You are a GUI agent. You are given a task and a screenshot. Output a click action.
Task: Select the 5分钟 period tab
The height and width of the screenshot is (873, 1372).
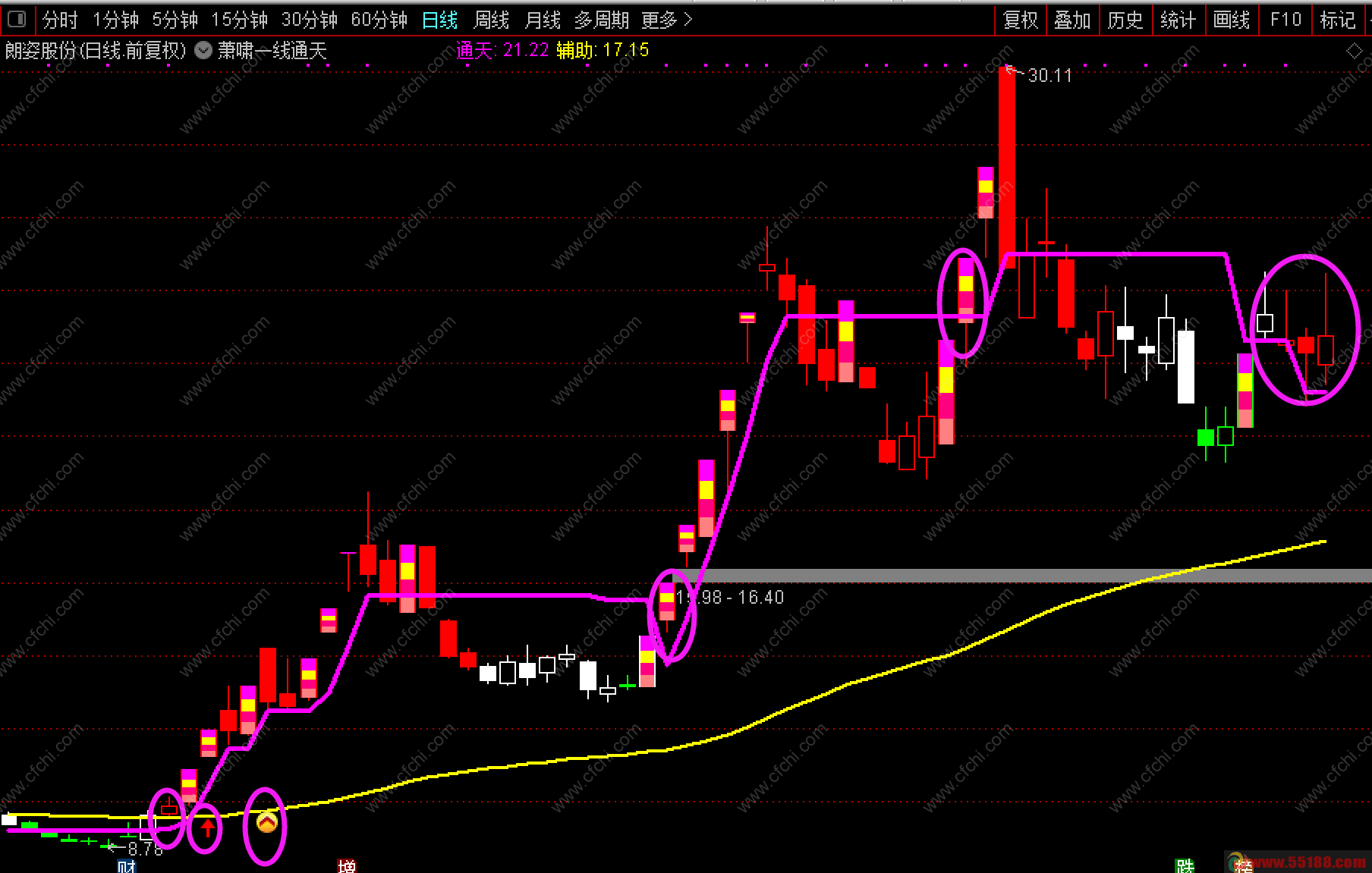tap(175, 20)
